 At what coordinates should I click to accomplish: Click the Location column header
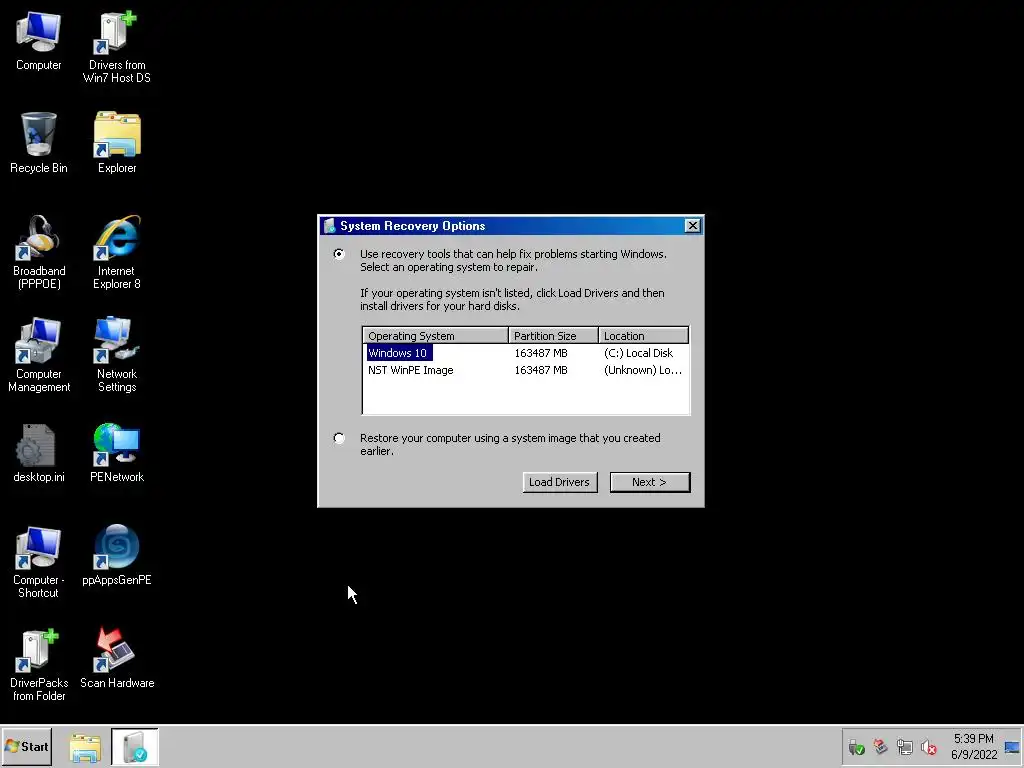tap(643, 336)
